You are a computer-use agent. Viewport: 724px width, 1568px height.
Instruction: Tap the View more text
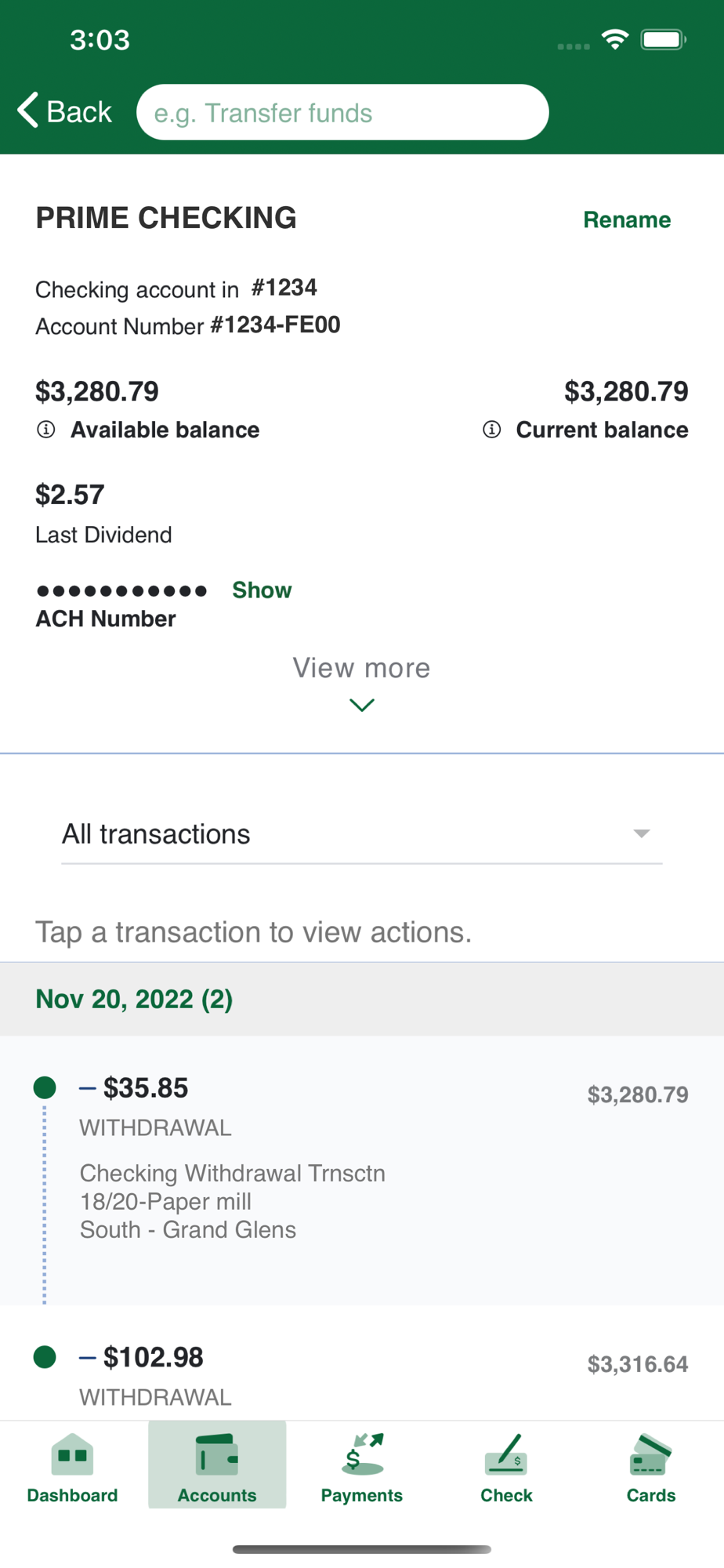click(x=361, y=668)
